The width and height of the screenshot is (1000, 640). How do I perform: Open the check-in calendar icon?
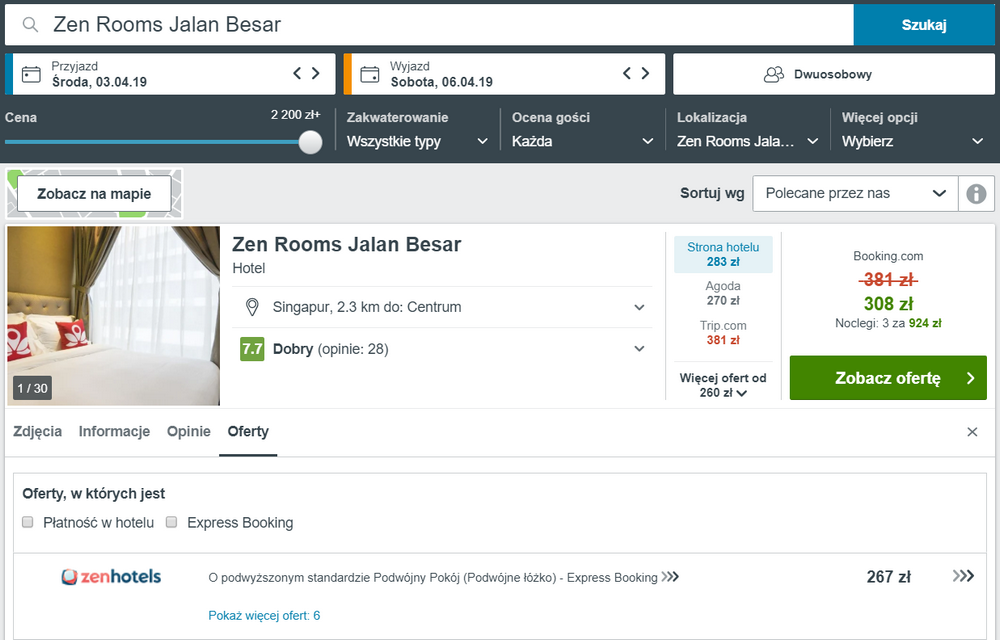[x=31, y=74]
